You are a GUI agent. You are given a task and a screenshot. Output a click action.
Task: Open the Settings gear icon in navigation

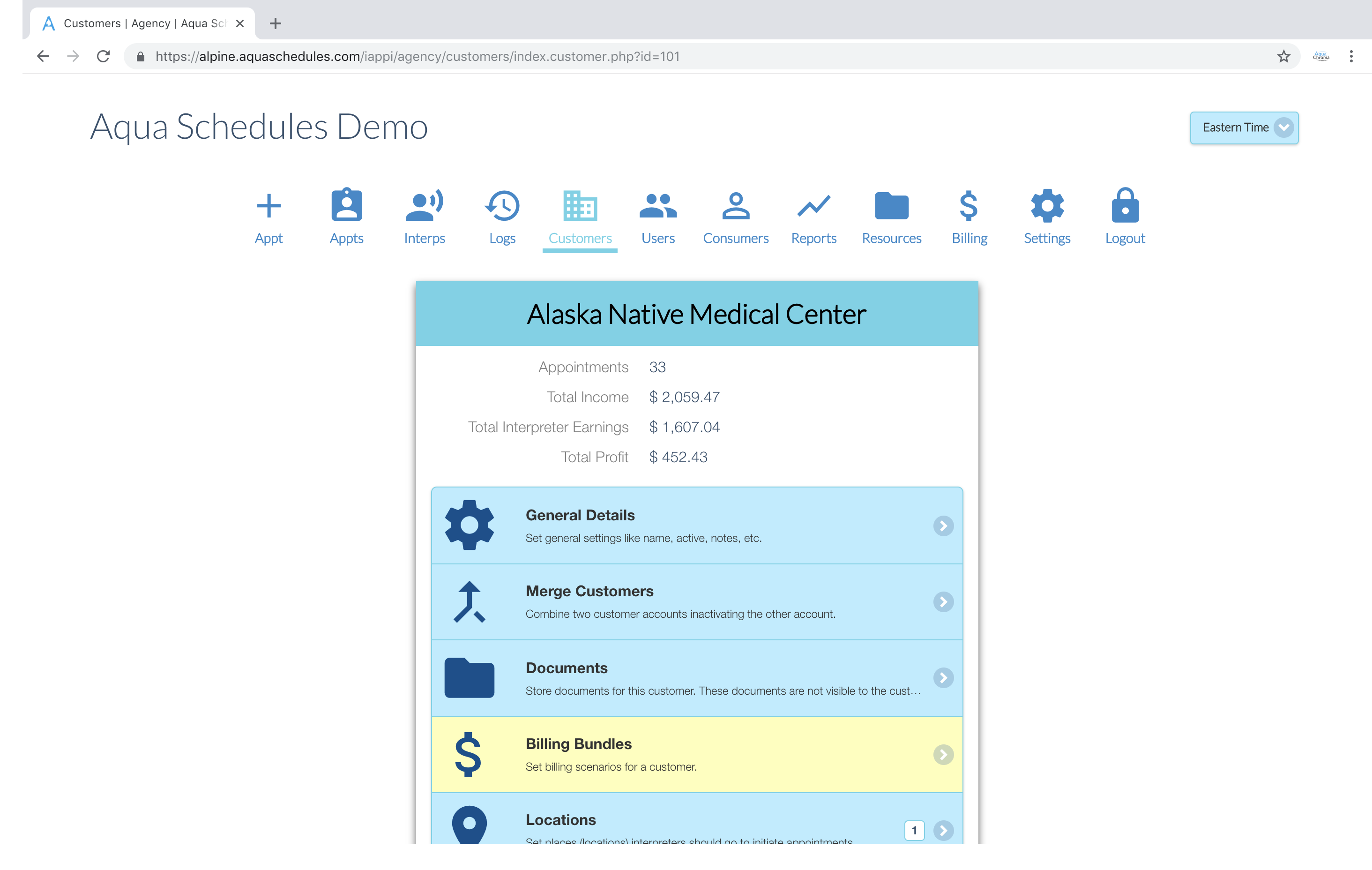point(1047,205)
